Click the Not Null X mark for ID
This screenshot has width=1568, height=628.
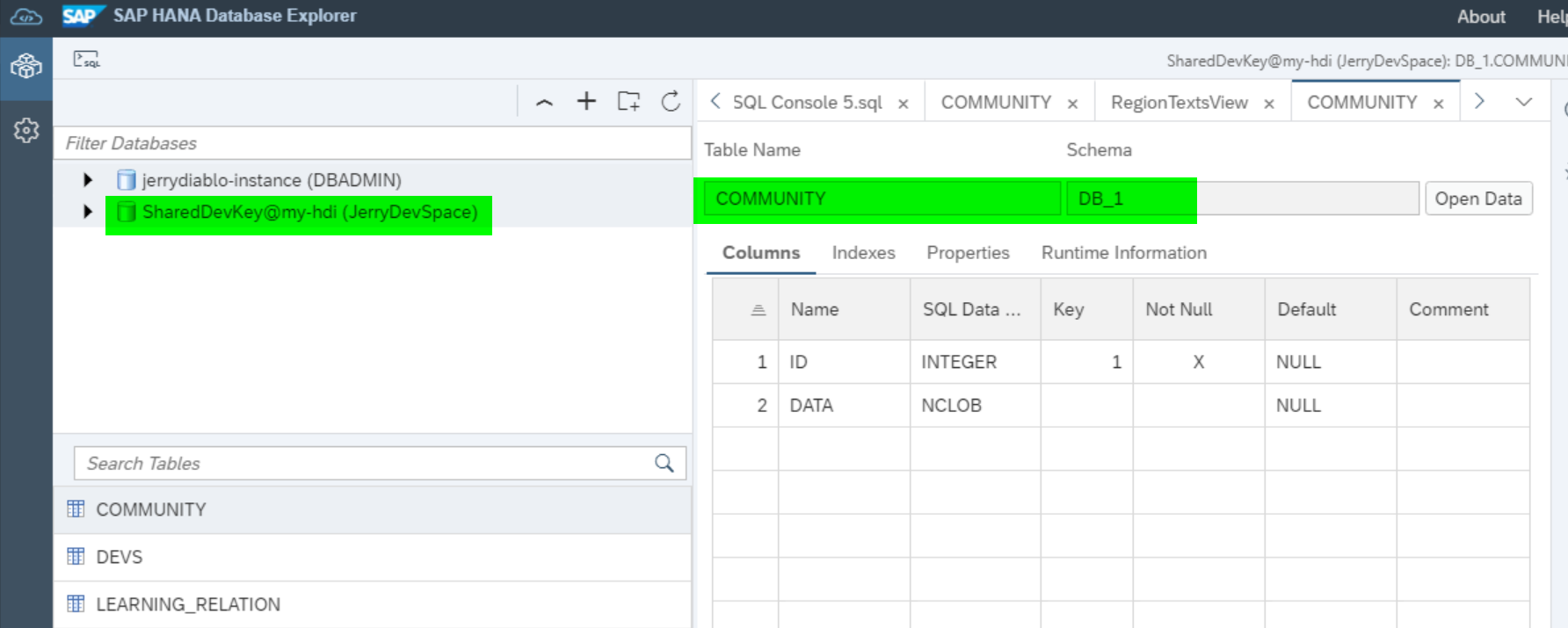(1199, 362)
